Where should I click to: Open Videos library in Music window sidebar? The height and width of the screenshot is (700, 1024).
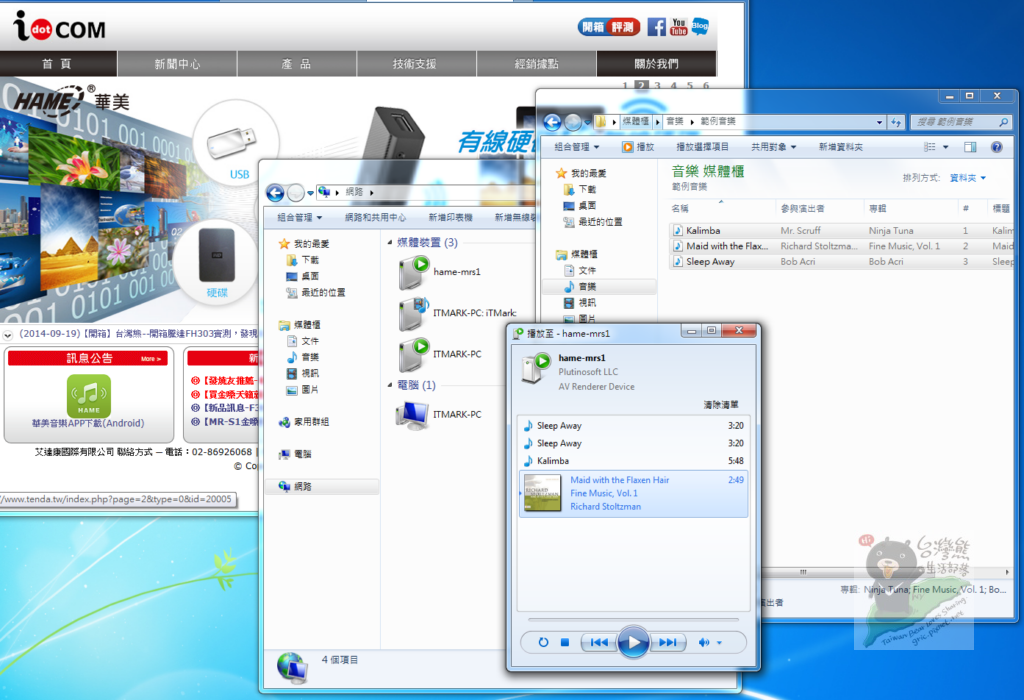pos(580,303)
